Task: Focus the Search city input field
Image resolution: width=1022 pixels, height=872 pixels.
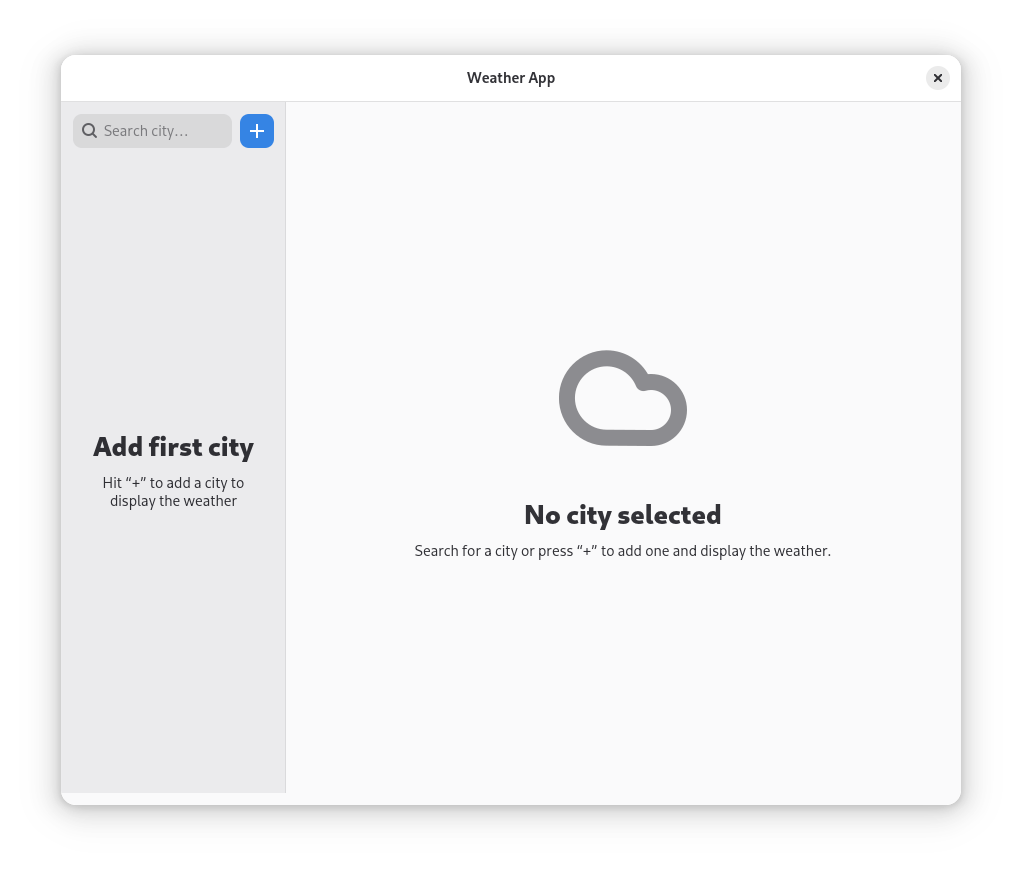Action: coord(153,131)
